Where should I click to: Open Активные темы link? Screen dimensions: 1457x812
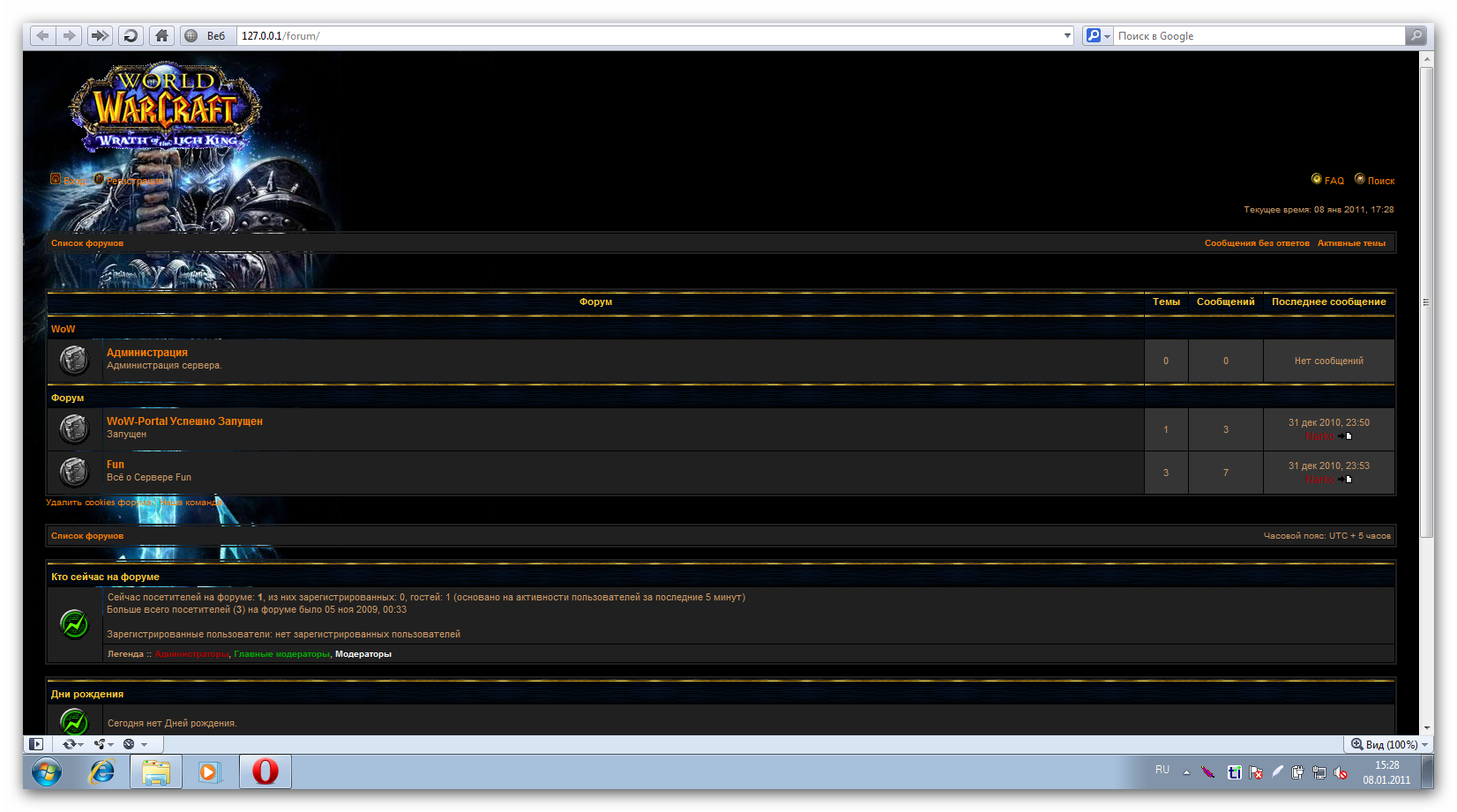[x=1351, y=243]
